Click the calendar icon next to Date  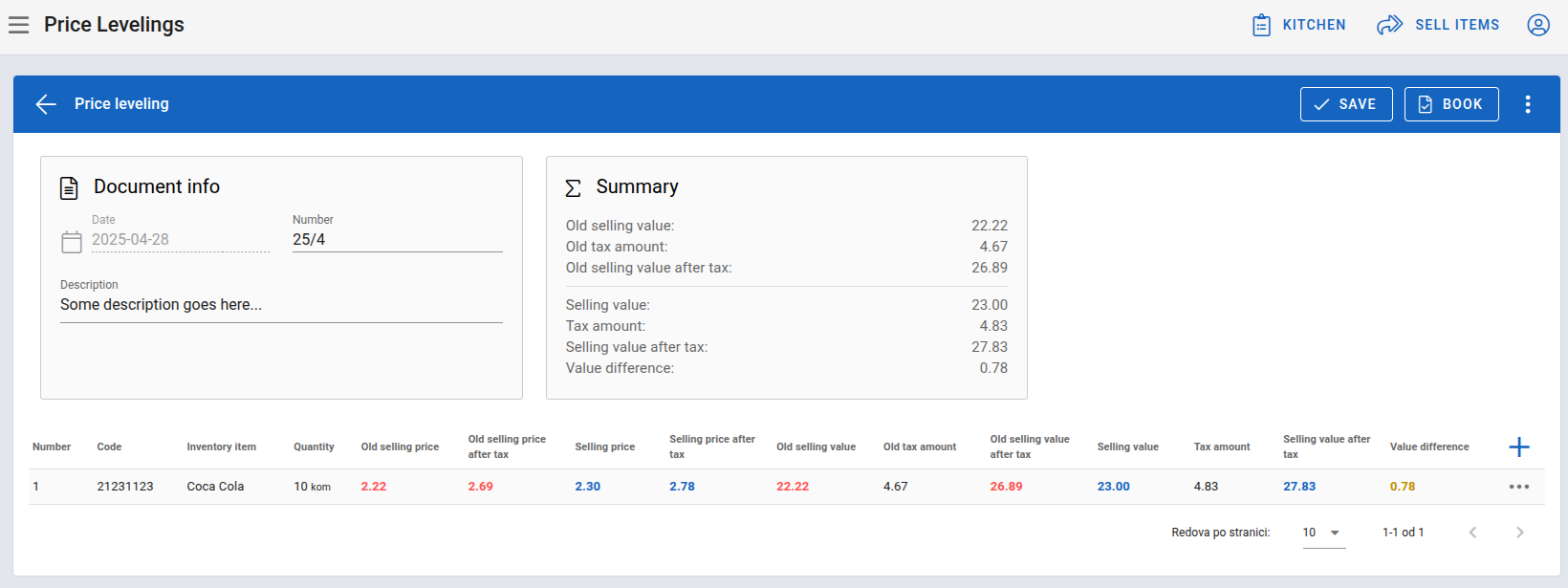[72, 242]
